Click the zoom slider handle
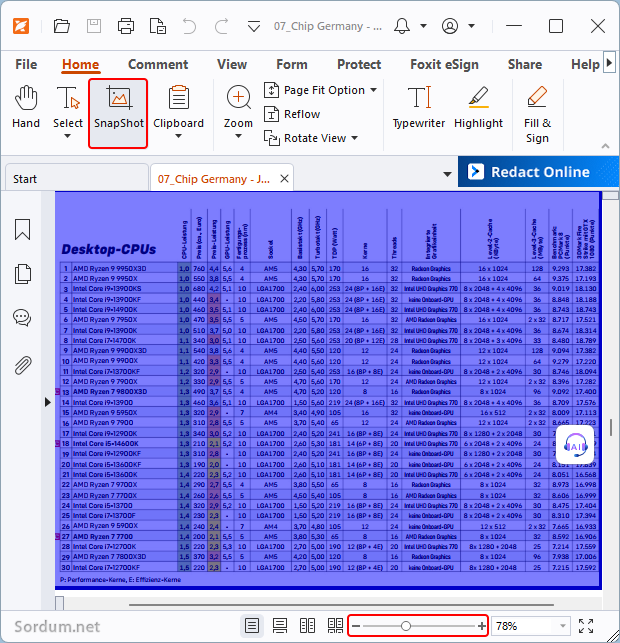620x643 pixels. tap(405, 626)
